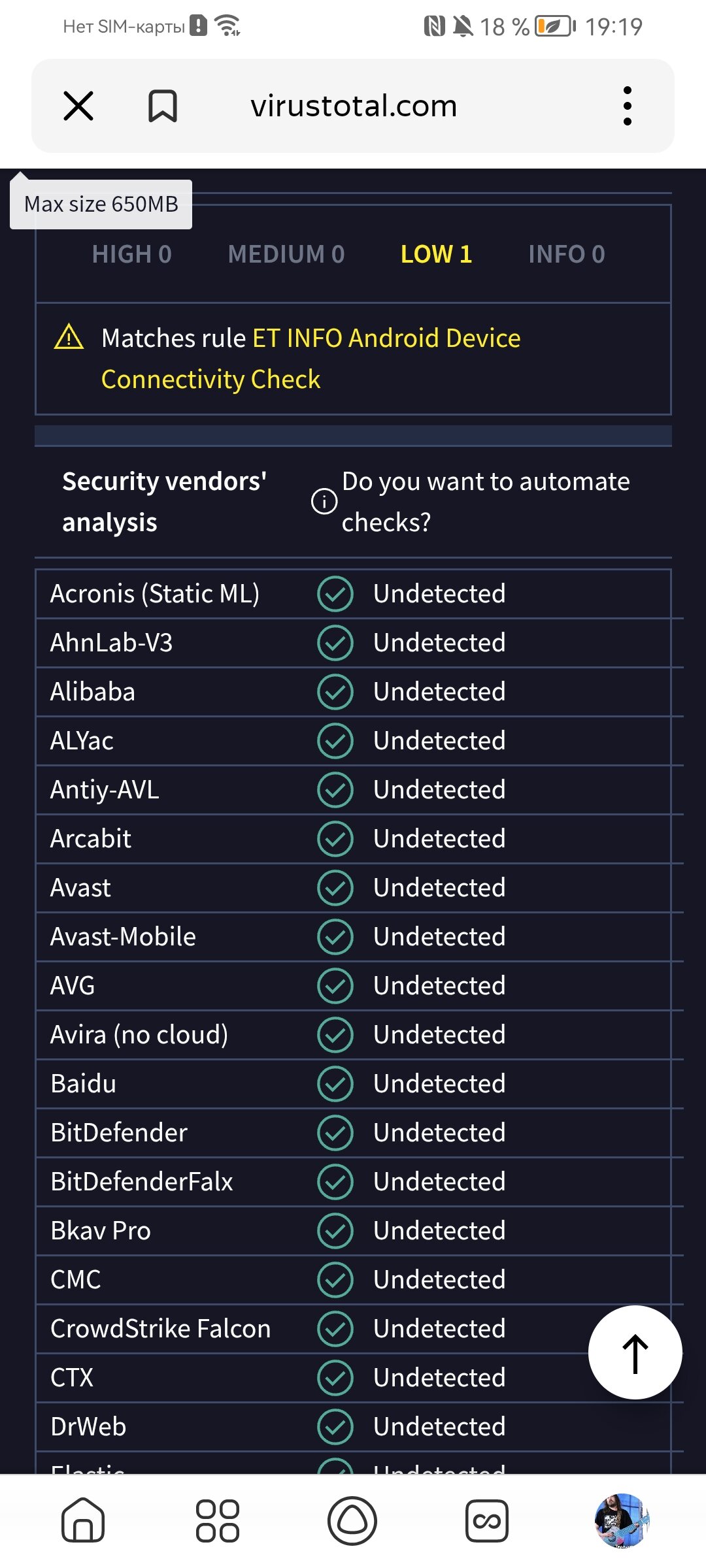Open ET INFO Android Device Connectivity Check rule

pos(311,358)
